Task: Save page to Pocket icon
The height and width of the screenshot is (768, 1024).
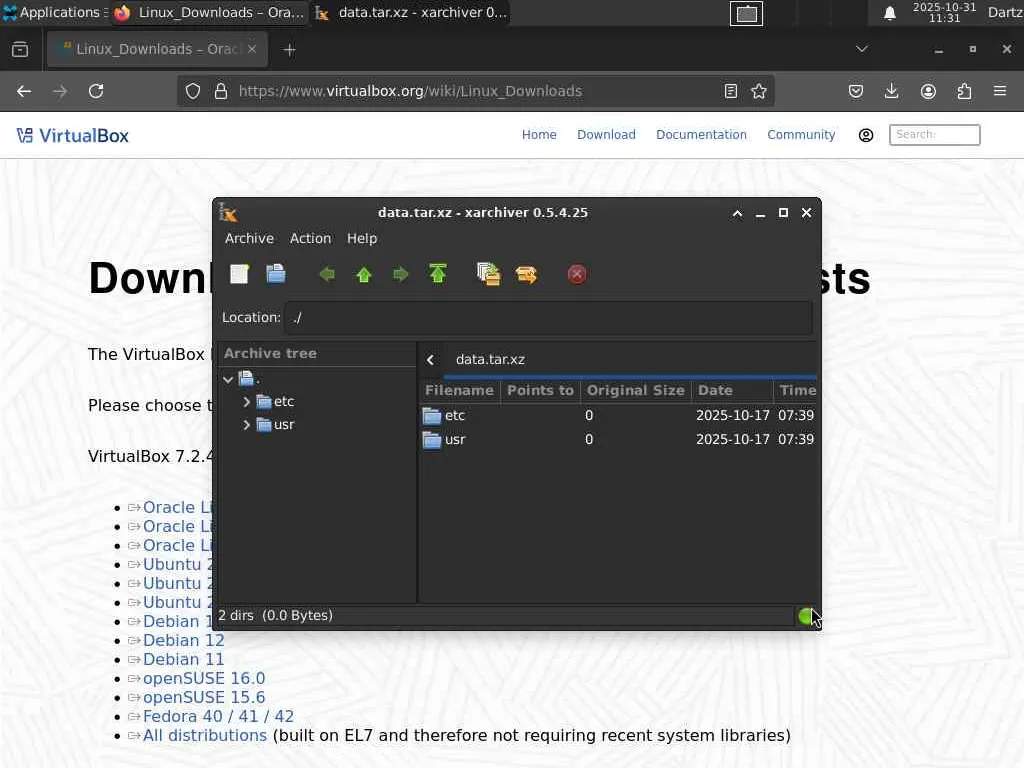Action: [856, 91]
